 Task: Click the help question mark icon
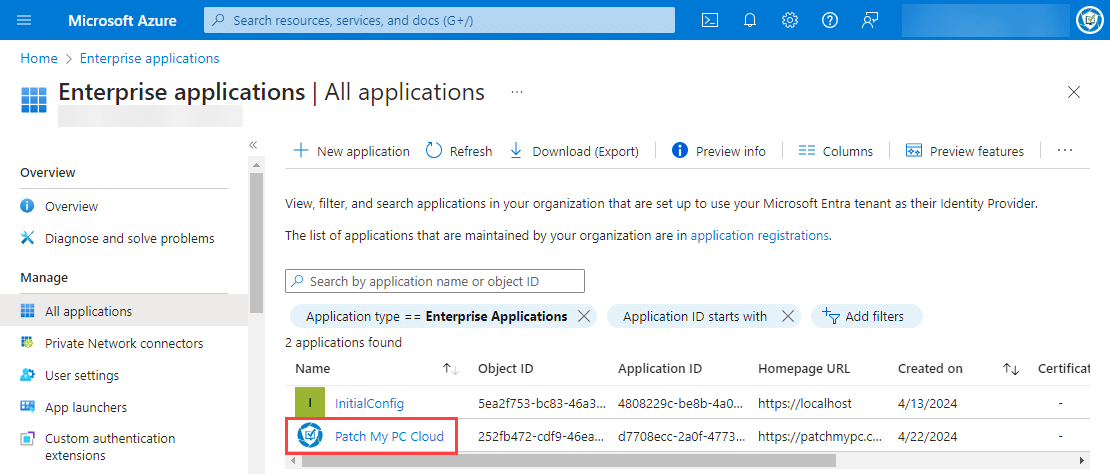pos(829,20)
